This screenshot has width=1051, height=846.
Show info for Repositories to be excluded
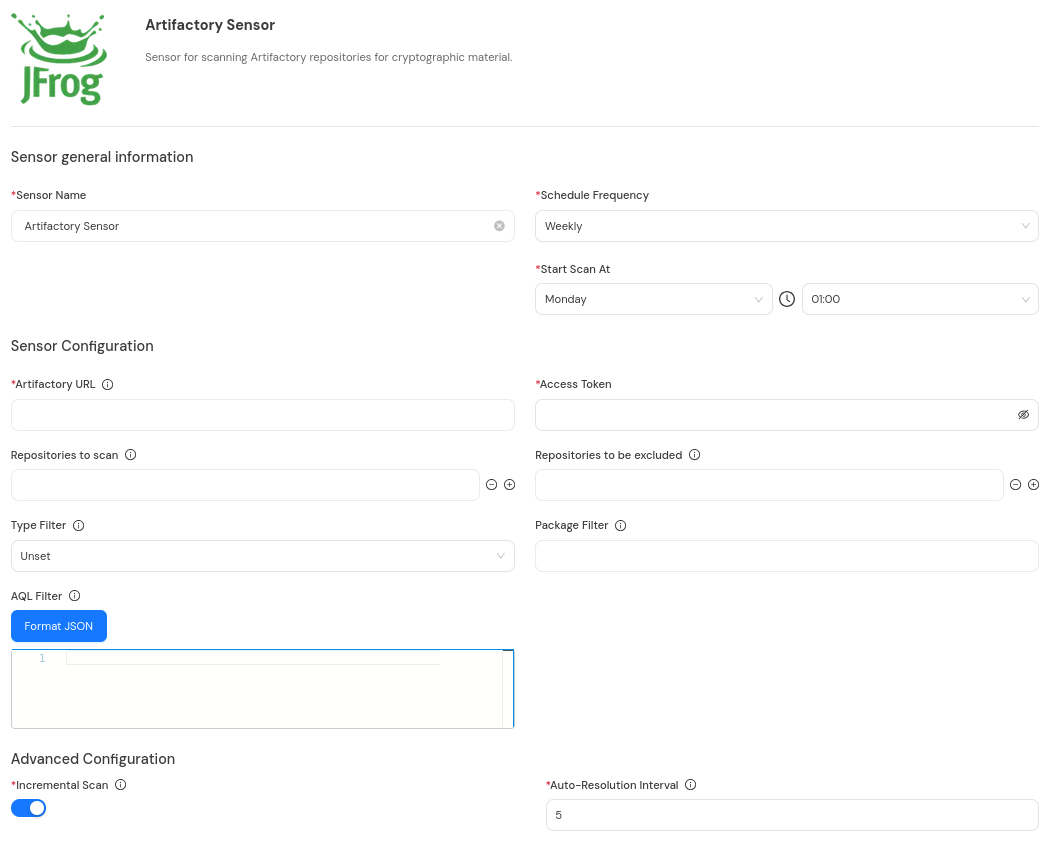[694, 455]
